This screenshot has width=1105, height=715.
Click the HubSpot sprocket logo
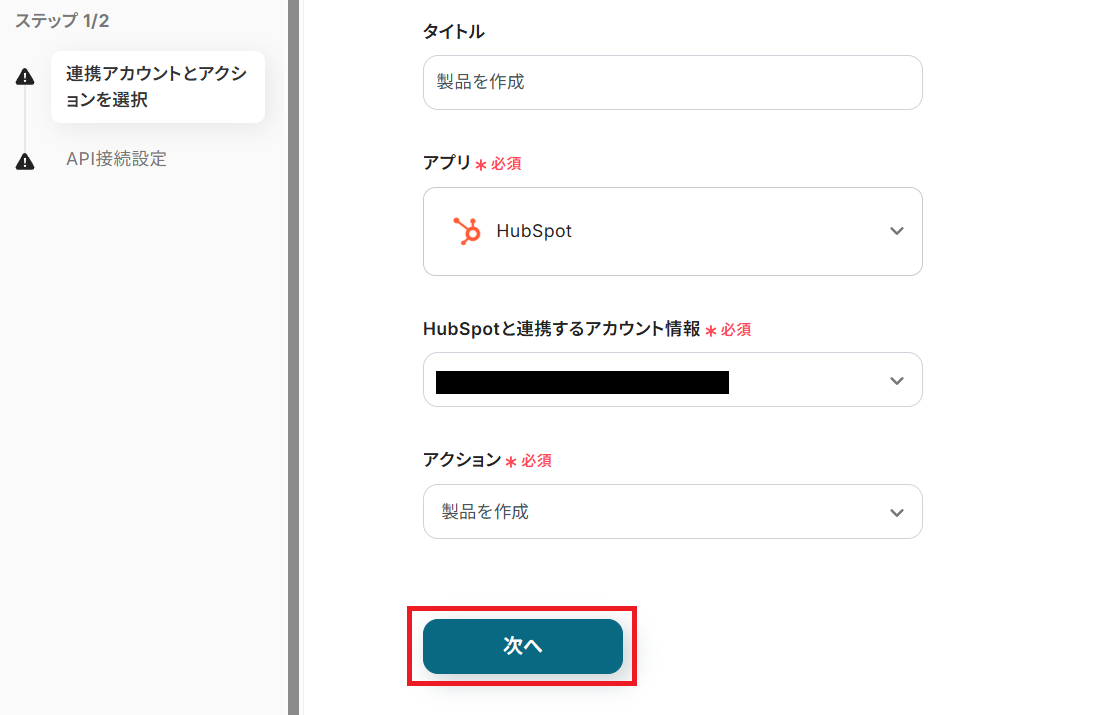(x=466, y=231)
